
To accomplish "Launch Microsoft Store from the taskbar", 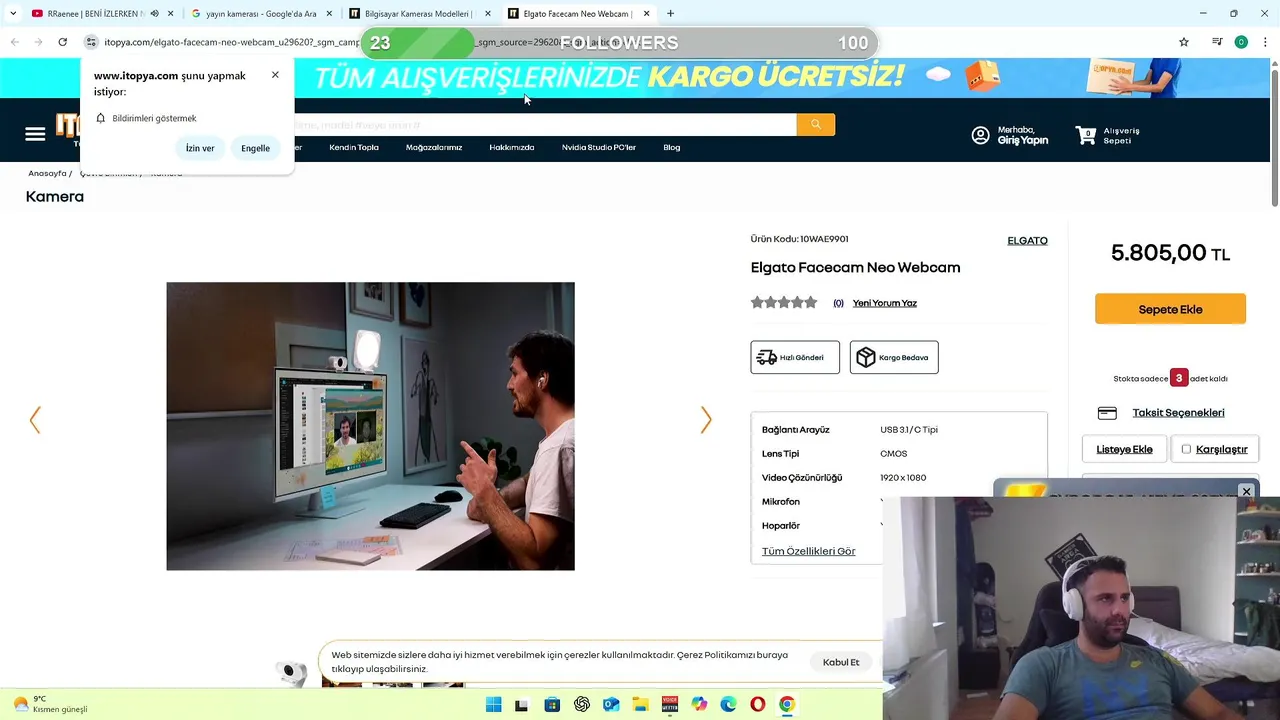I will coord(552,705).
